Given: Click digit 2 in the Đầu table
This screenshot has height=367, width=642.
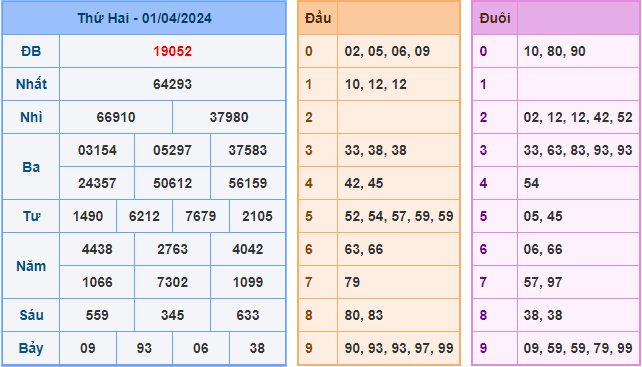Looking at the screenshot, I should [x=309, y=118].
